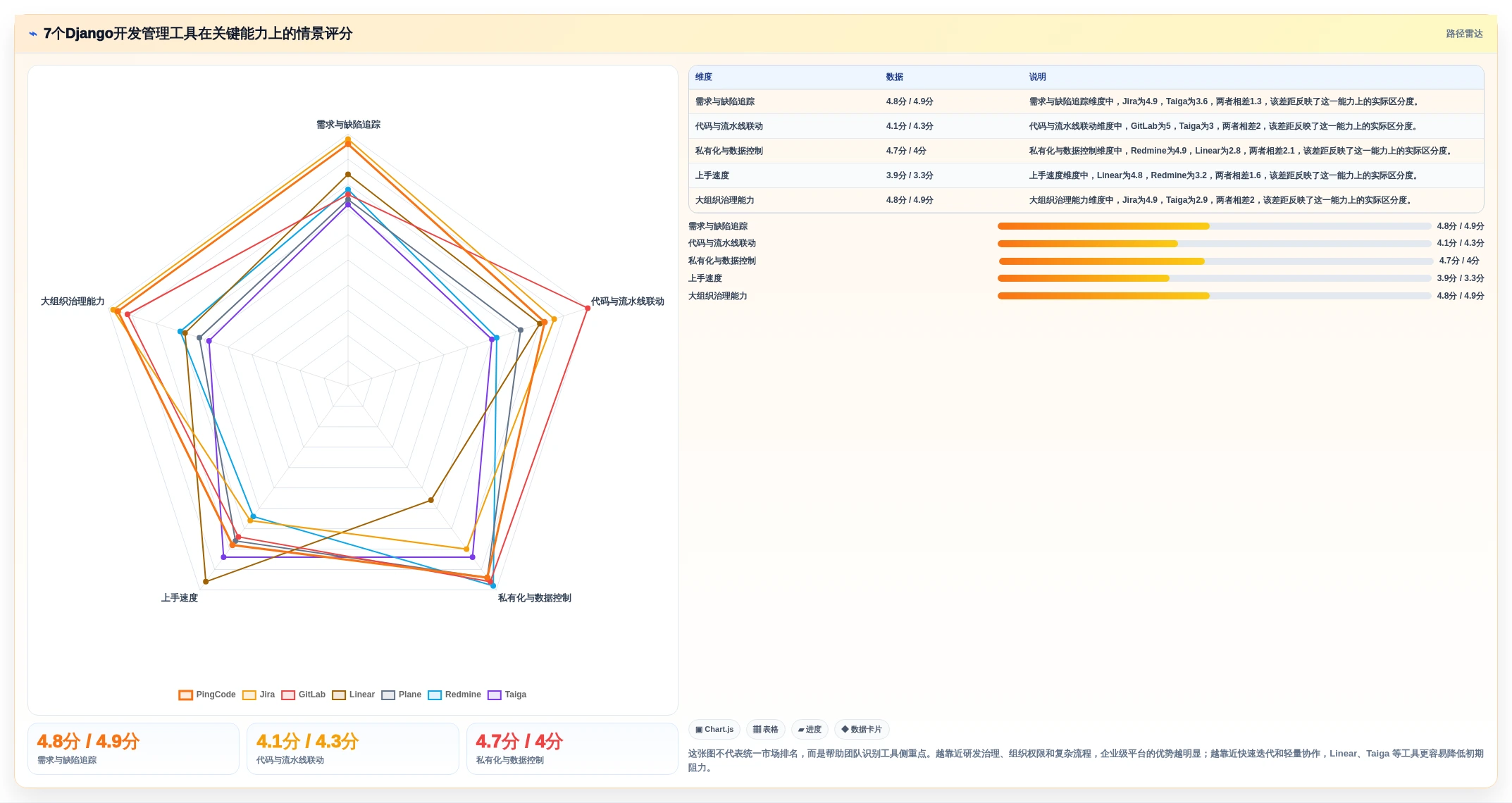Select the 进度 tag chip
This screenshot has width=1512, height=803.
point(810,729)
